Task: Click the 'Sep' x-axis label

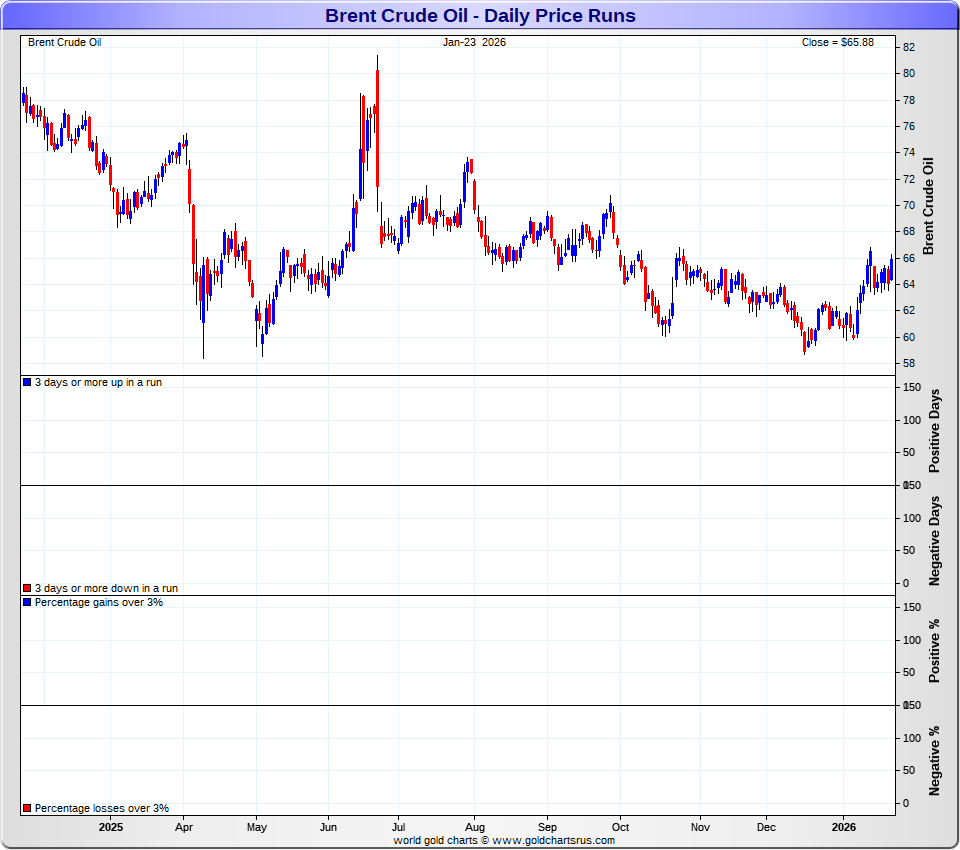Action: (x=547, y=827)
